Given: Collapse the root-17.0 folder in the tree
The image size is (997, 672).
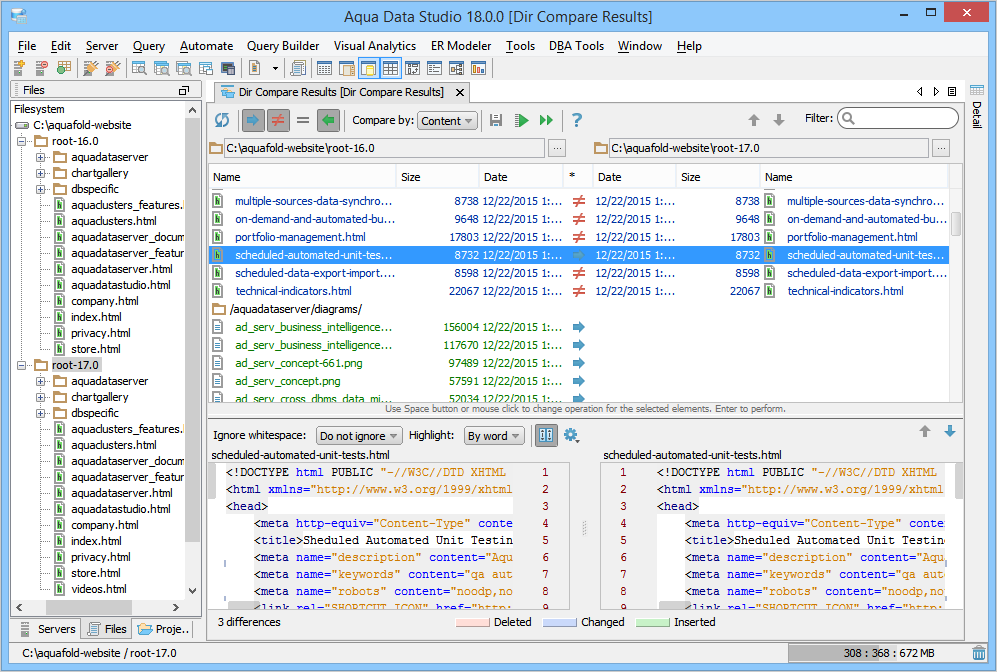Looking at the screenshot, I should (22, 365).
